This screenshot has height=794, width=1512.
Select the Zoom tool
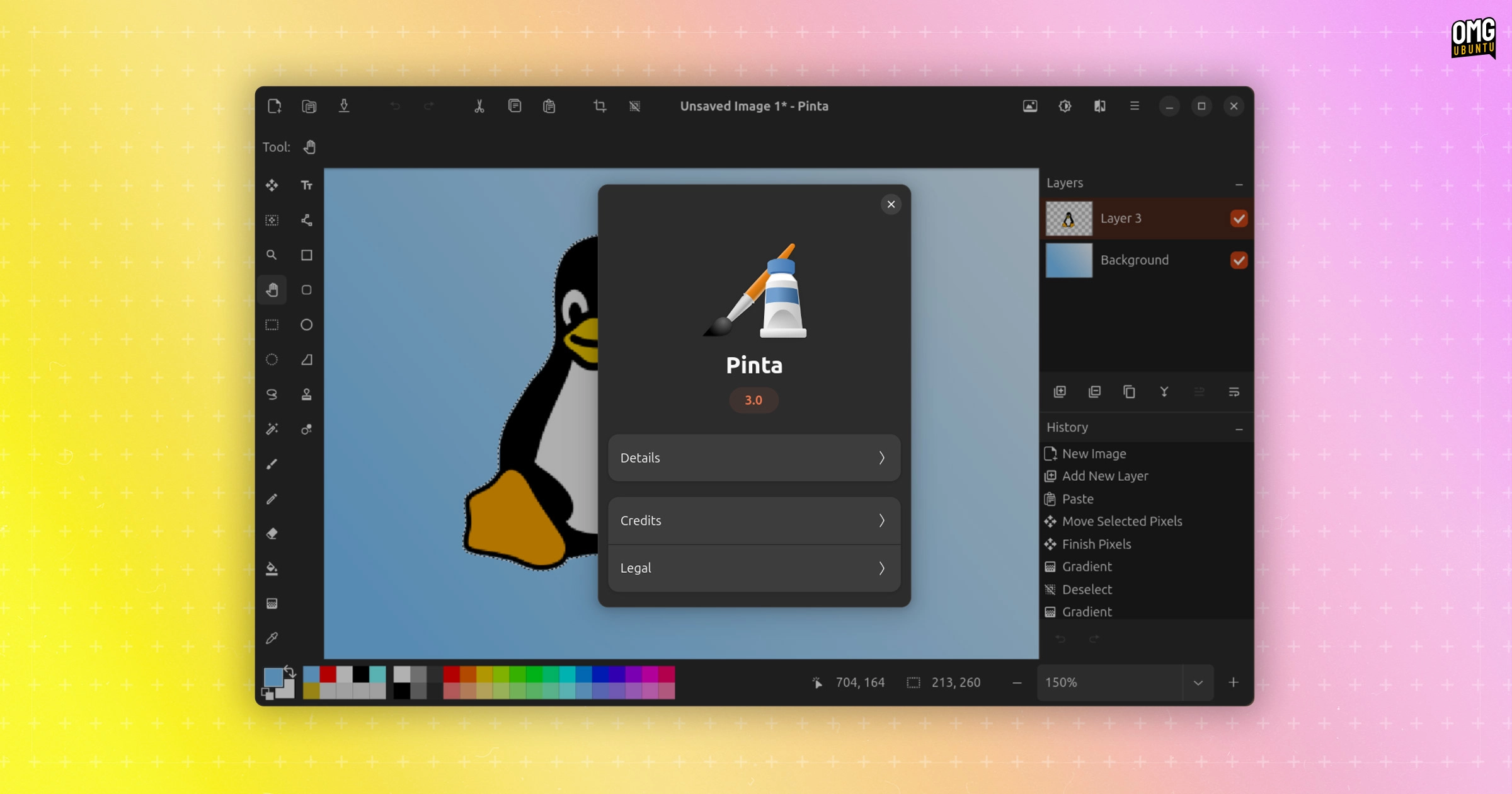pos(272,254)
